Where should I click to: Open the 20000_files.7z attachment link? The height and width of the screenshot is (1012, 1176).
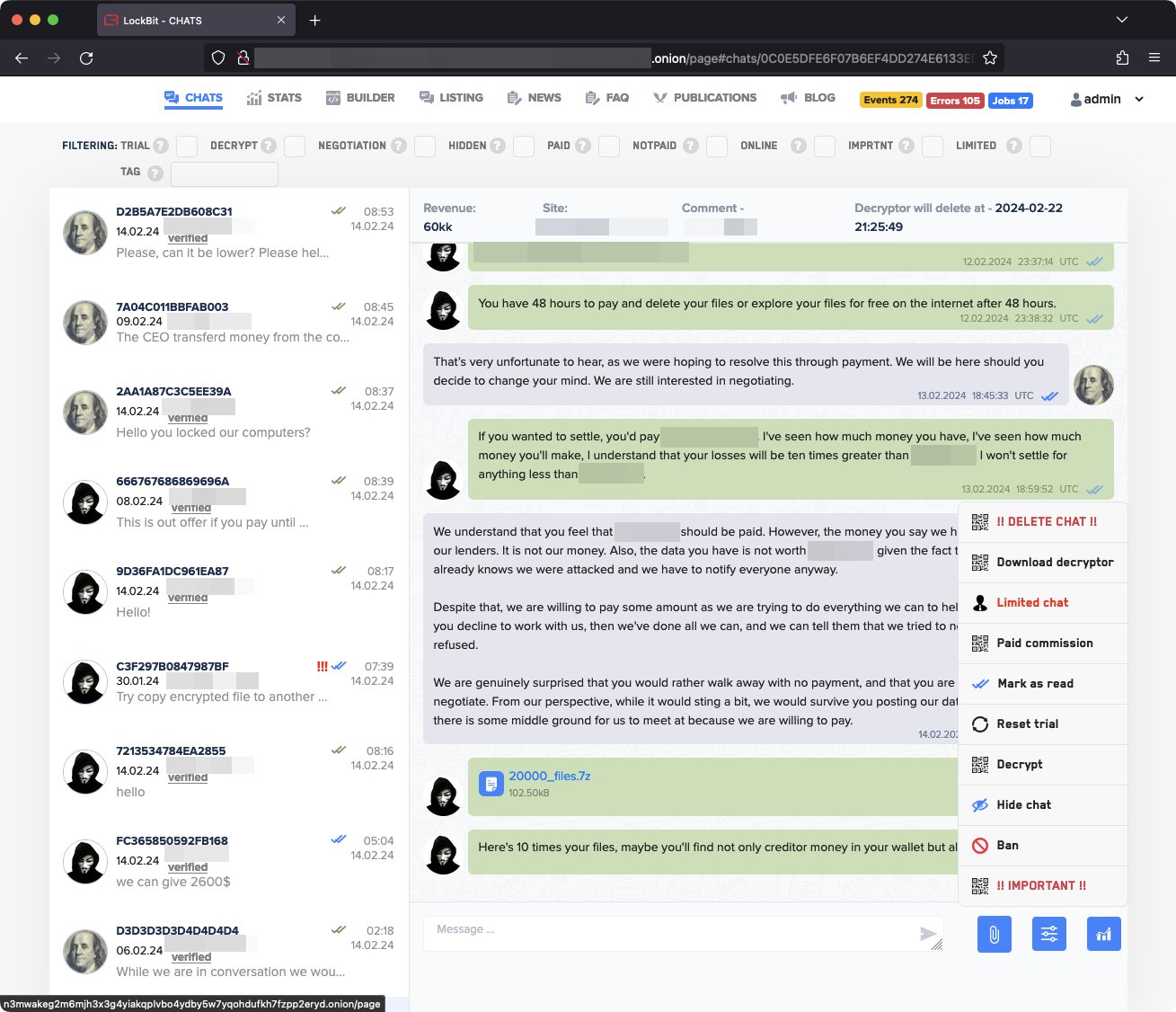549,776
